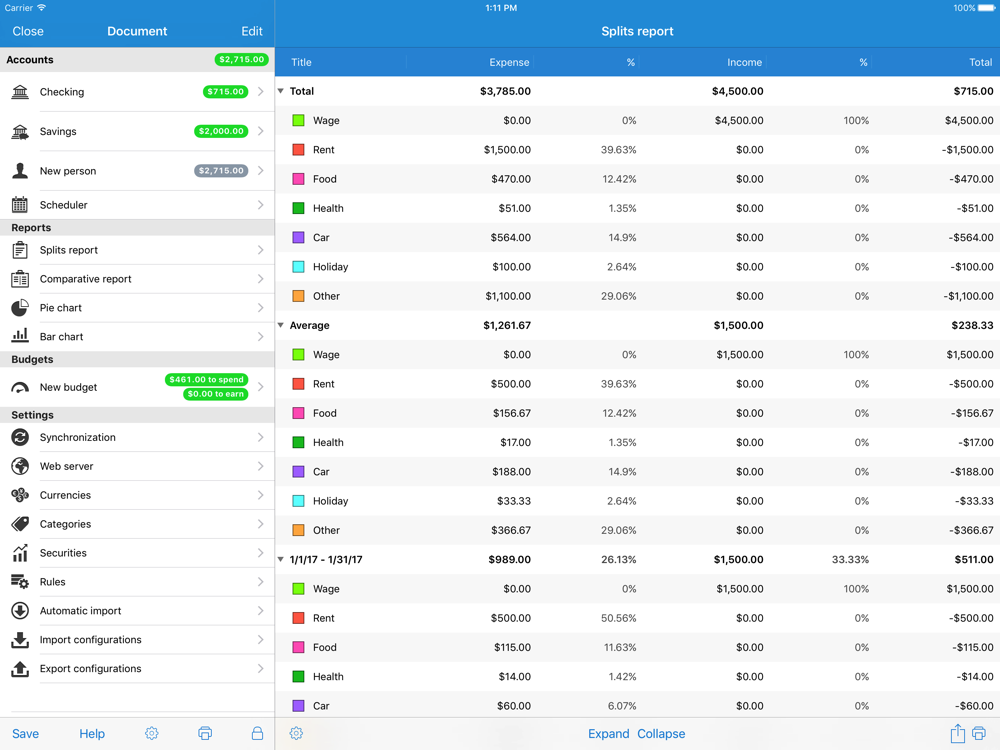This screenshot has width=1000, height=750.
Task: Close the document
Action: point(28,31)
